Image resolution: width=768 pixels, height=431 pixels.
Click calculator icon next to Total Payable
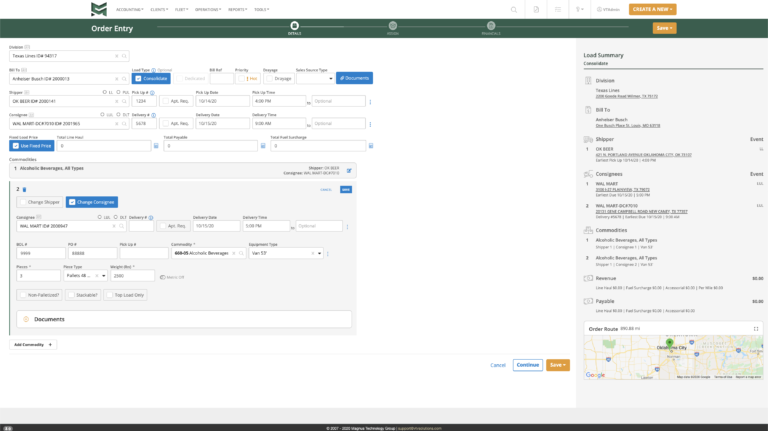pyautogui.click(x=263, y=145)
